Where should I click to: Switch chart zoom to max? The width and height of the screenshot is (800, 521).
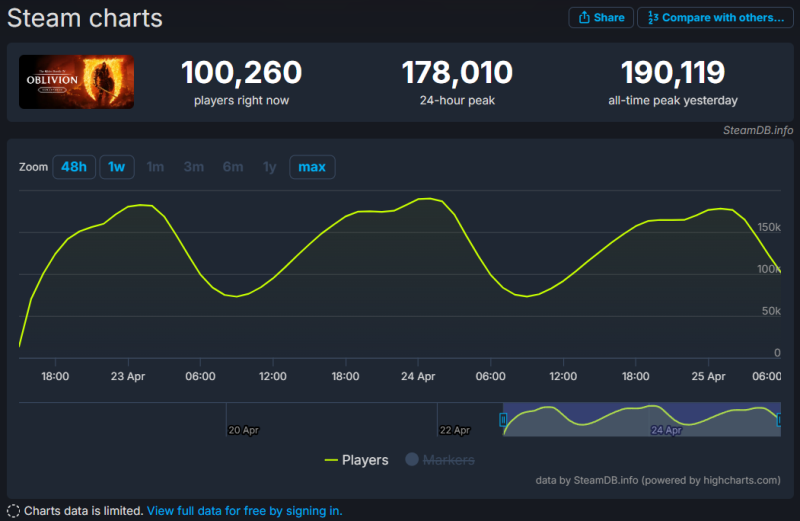312,167
